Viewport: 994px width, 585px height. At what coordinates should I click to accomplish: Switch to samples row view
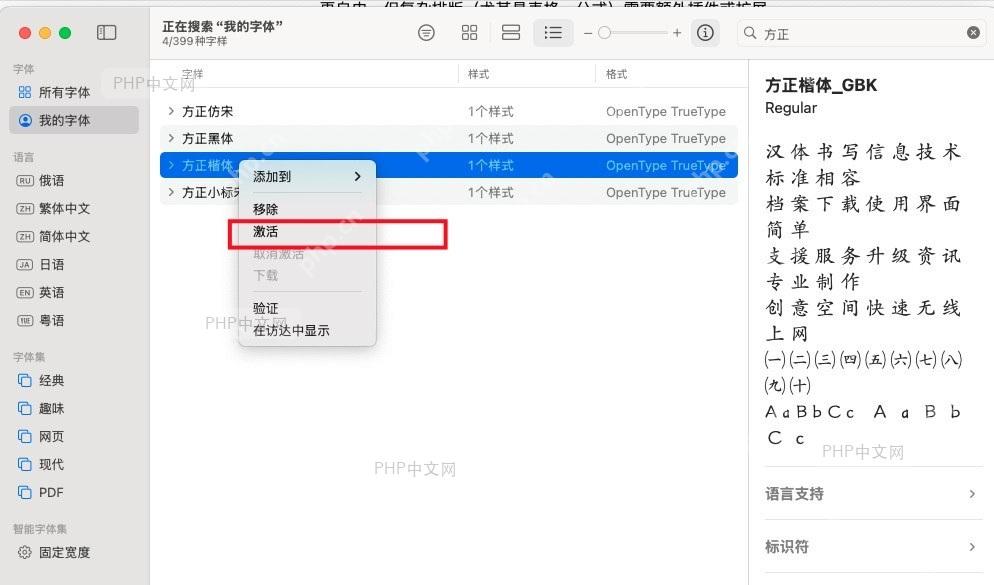pos(510,33)
